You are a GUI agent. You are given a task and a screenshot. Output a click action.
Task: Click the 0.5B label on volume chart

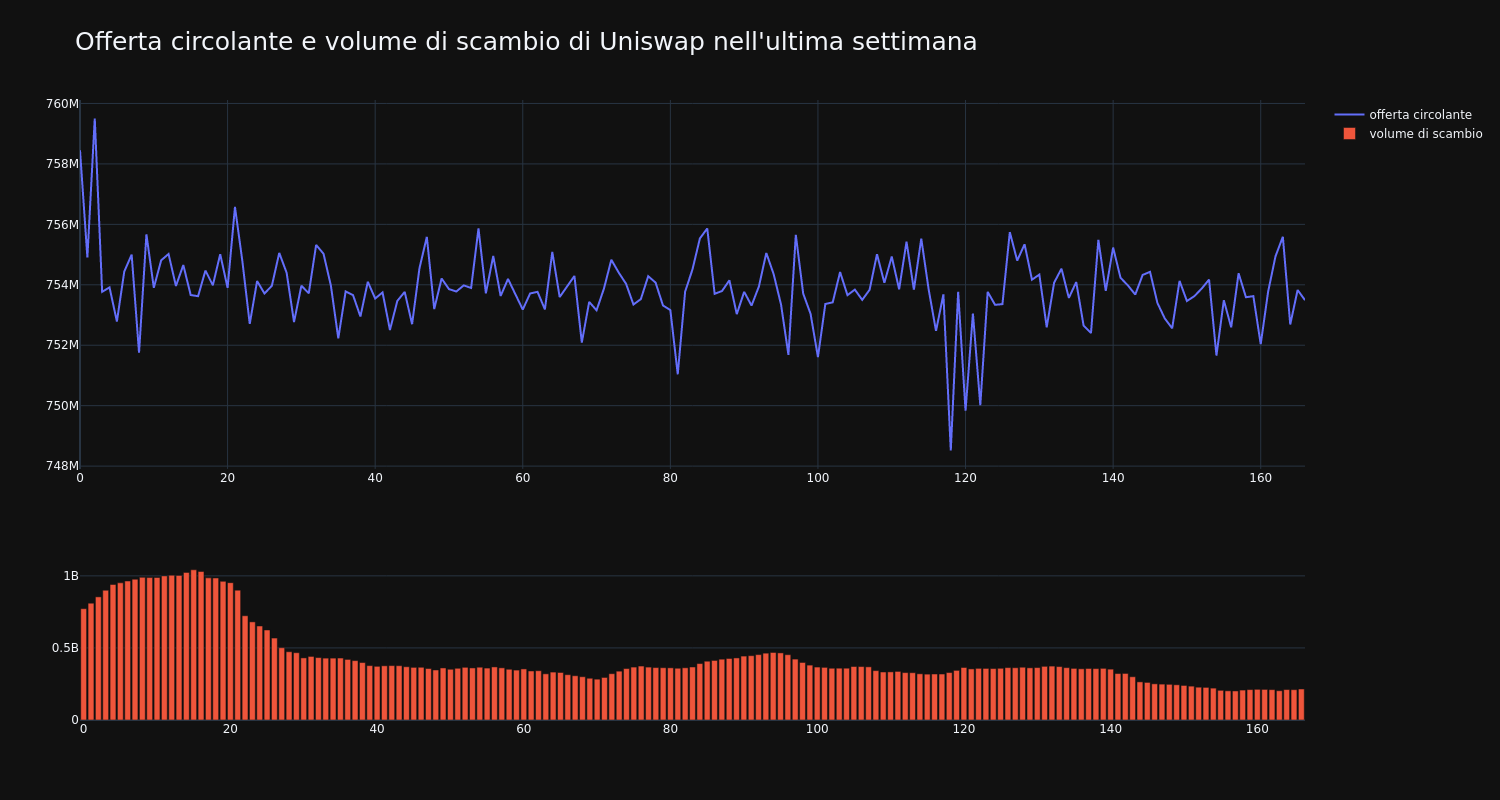(66, 648)
